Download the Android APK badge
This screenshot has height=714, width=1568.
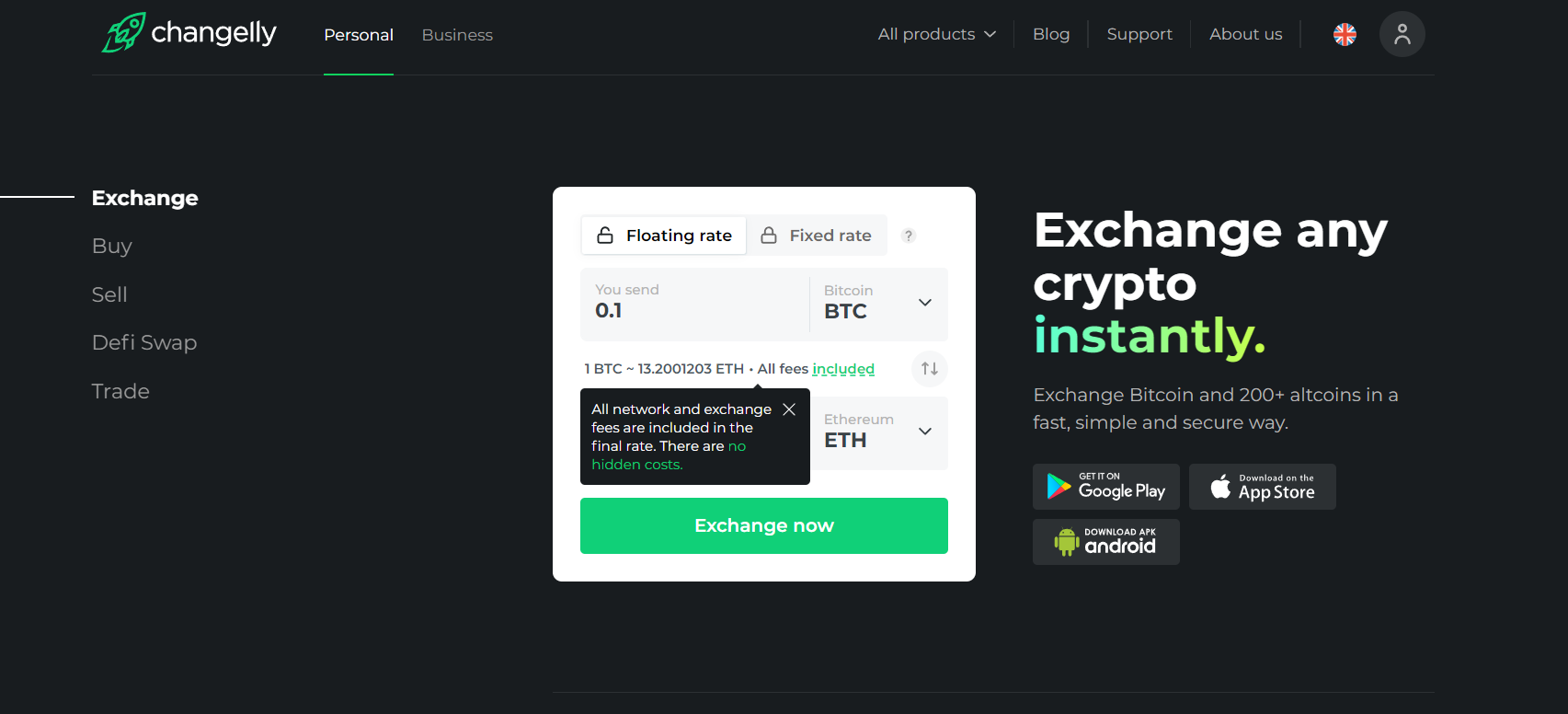[x=1106, y=542]
